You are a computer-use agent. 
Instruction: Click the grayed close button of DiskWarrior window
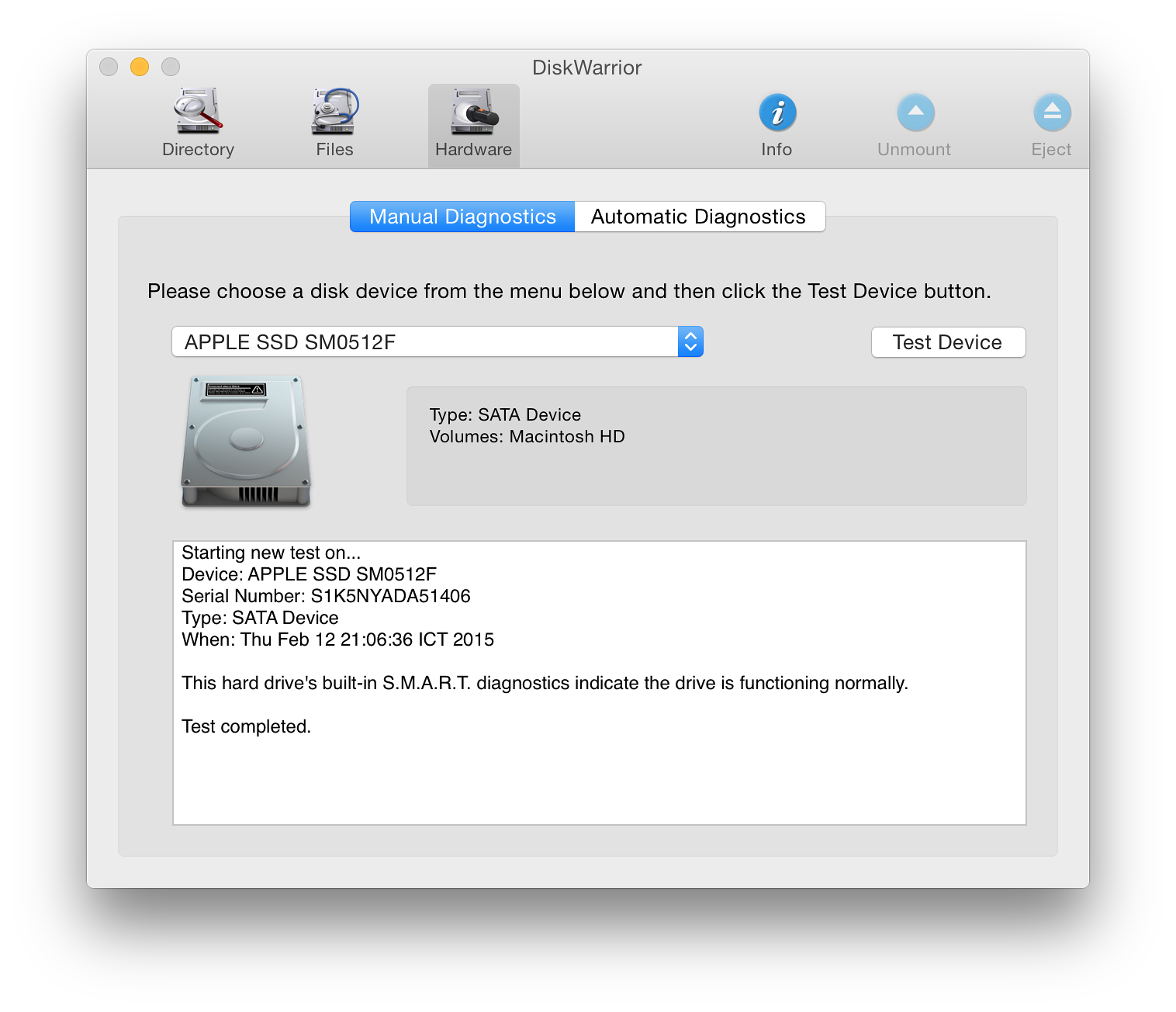coord(109,67)
